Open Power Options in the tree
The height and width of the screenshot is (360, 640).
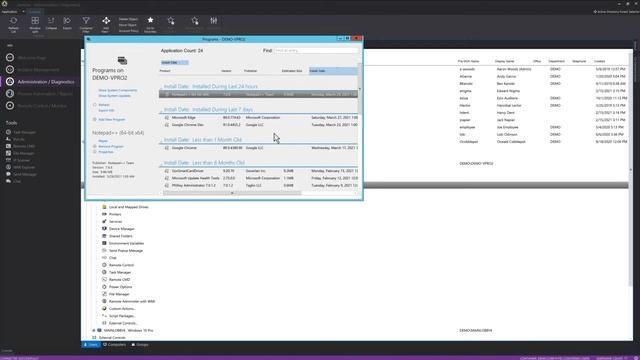tap(117, 287)
